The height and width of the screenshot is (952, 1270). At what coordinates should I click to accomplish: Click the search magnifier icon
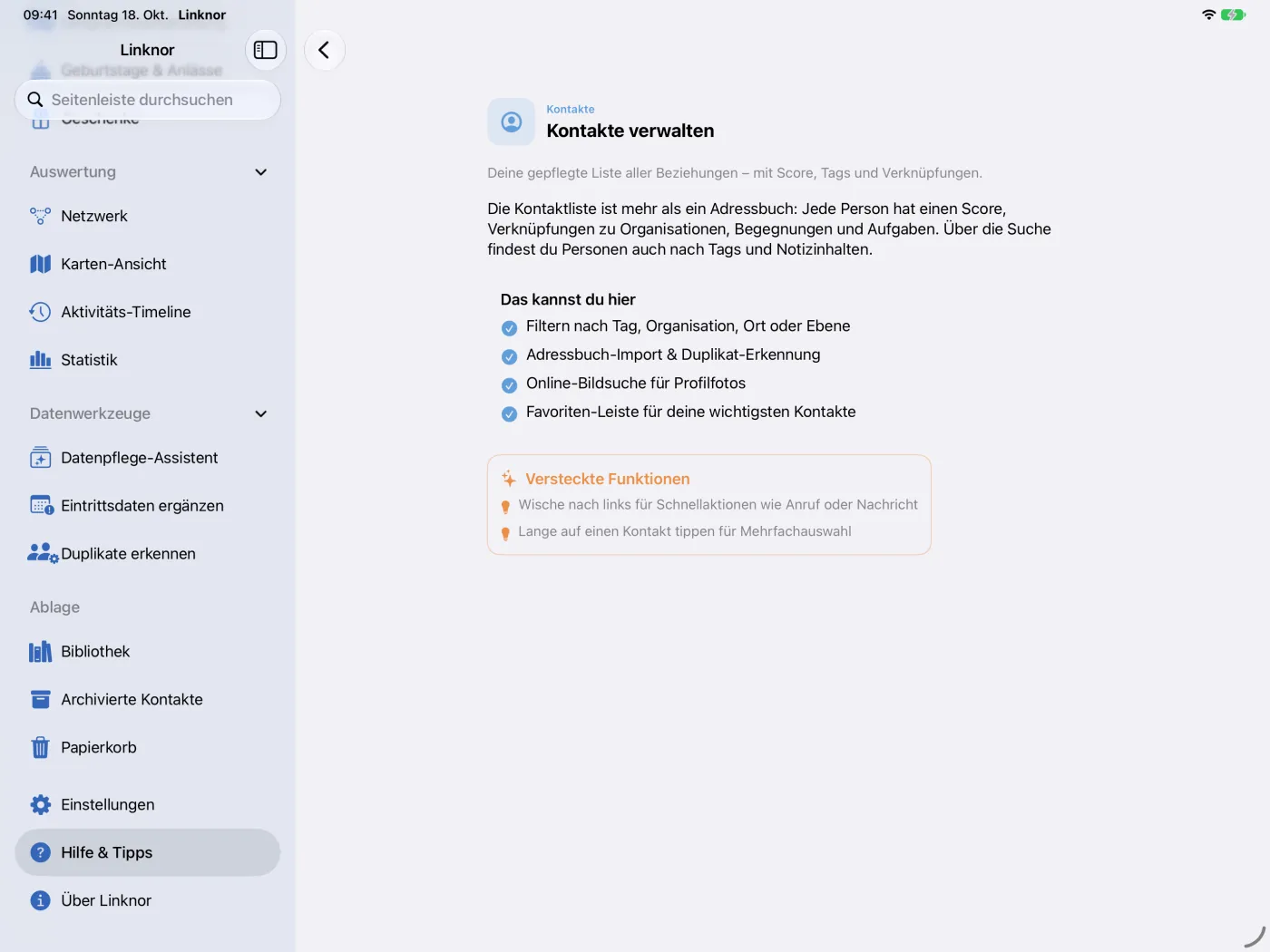click(x=35, y=100)
